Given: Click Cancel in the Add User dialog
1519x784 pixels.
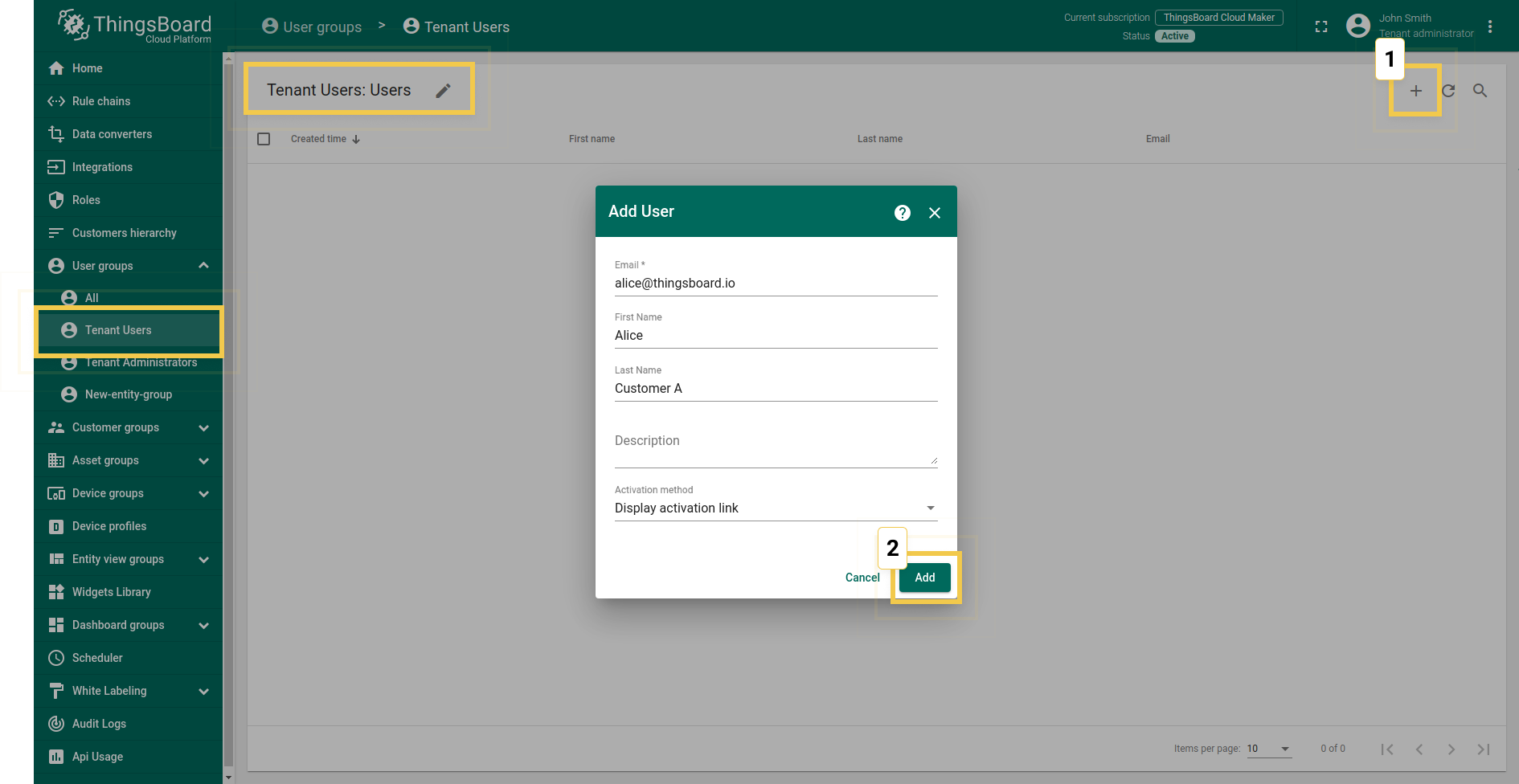Looking at the screenshot, I should click(x=862, y=578).
